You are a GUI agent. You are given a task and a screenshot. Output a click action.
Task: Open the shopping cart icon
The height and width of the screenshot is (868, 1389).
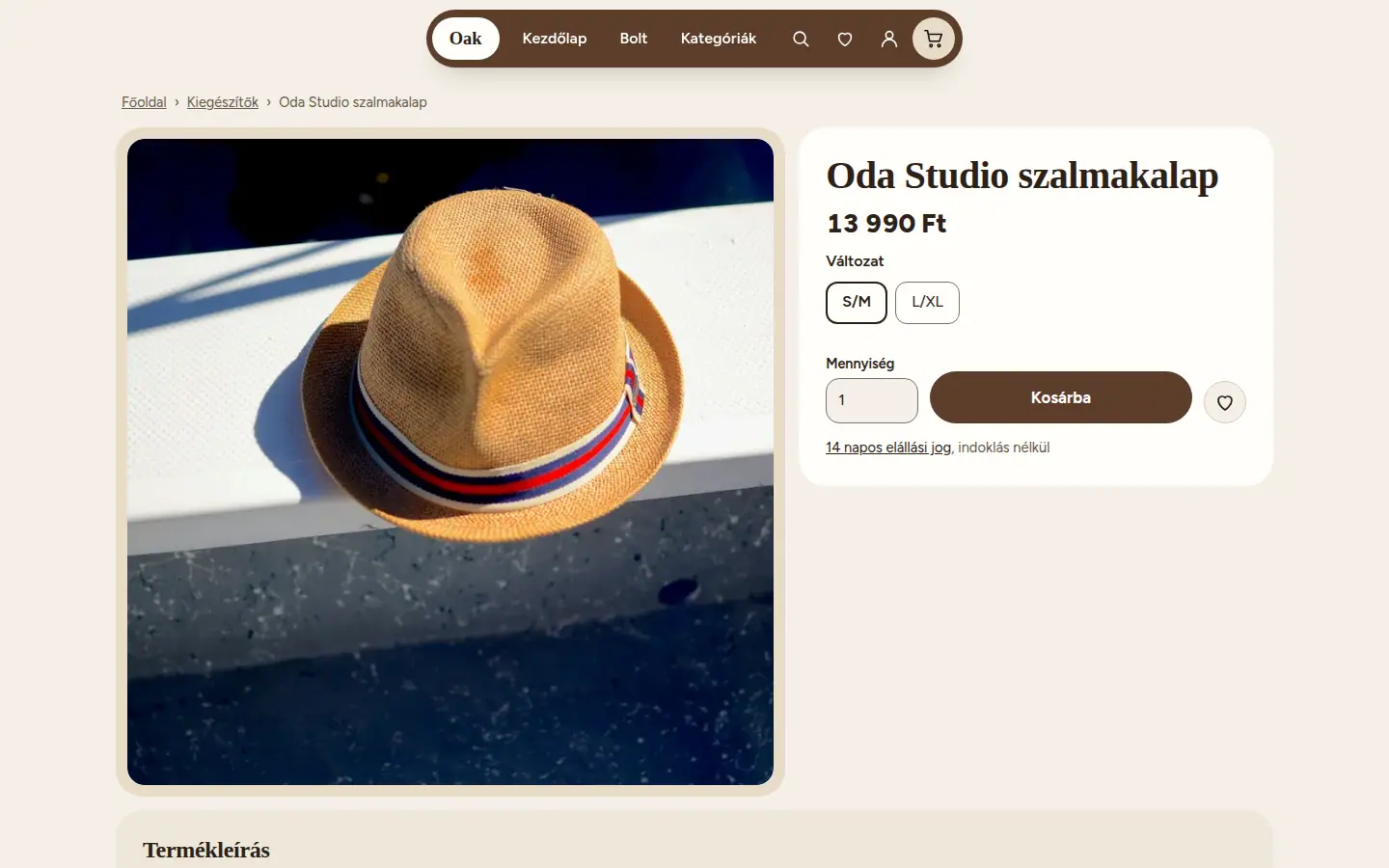(934, 39)
